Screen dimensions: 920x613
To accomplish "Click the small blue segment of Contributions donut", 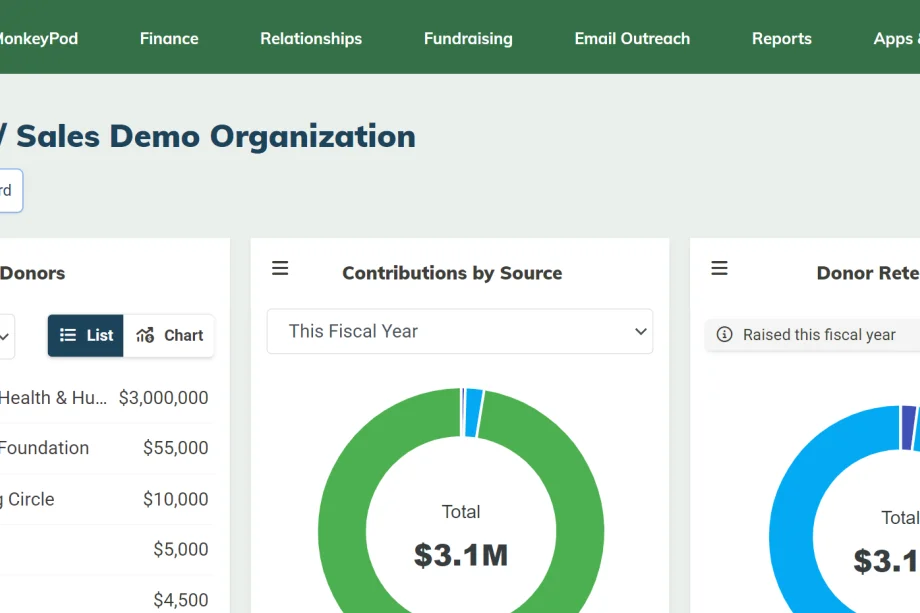I will coord(473,412).
